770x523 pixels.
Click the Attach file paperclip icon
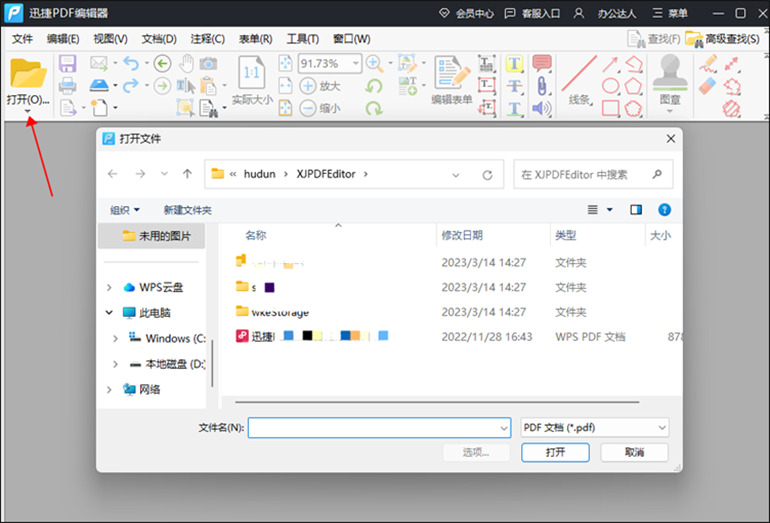click(x=542, y=86)
